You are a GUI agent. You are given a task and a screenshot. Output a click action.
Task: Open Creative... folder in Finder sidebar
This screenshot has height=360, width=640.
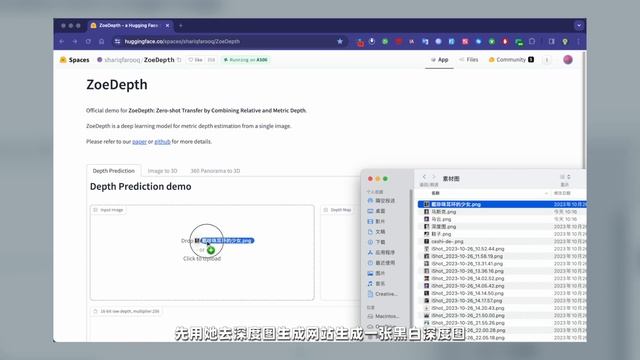(382, 294)
